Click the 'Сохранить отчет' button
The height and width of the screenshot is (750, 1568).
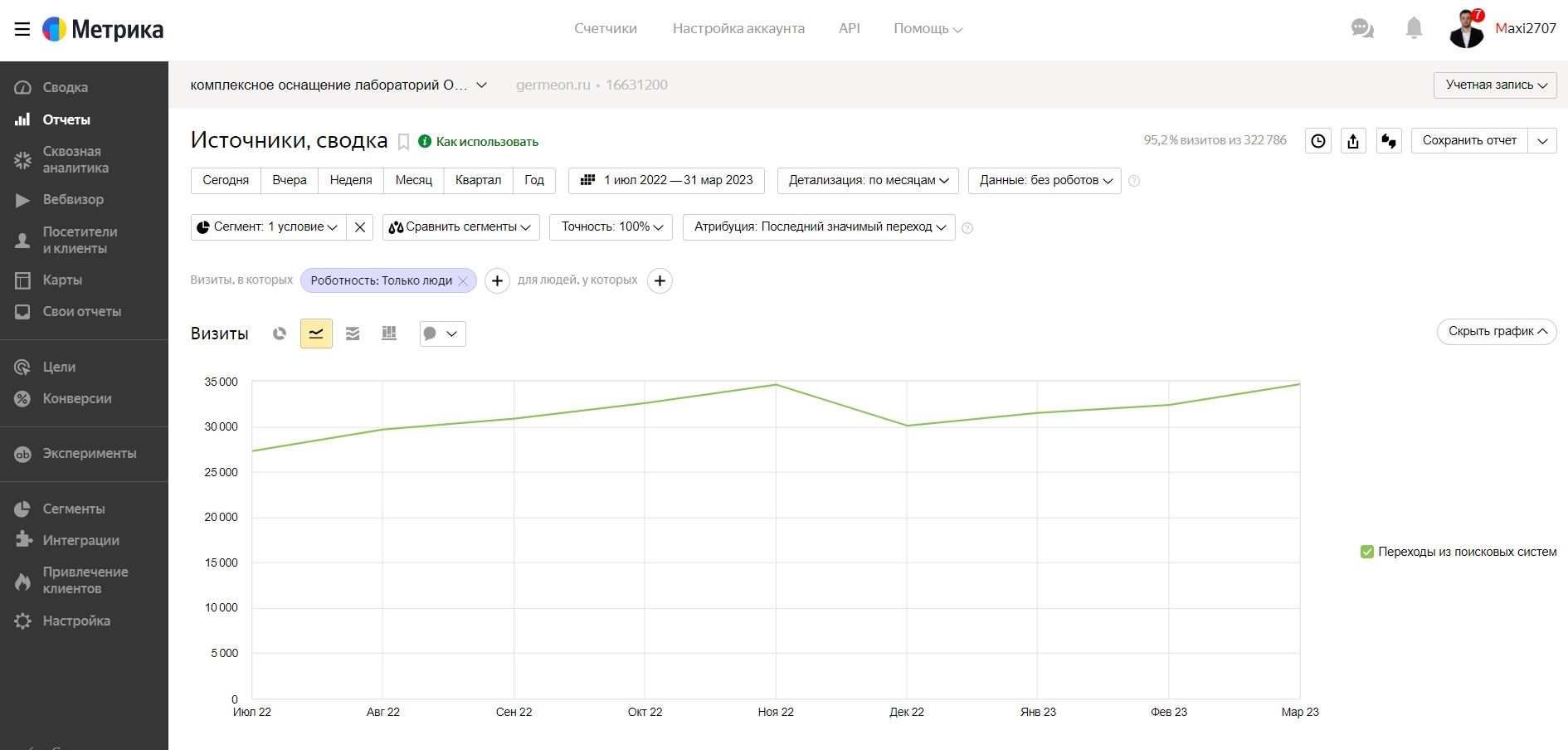[x=1469, y=141]
